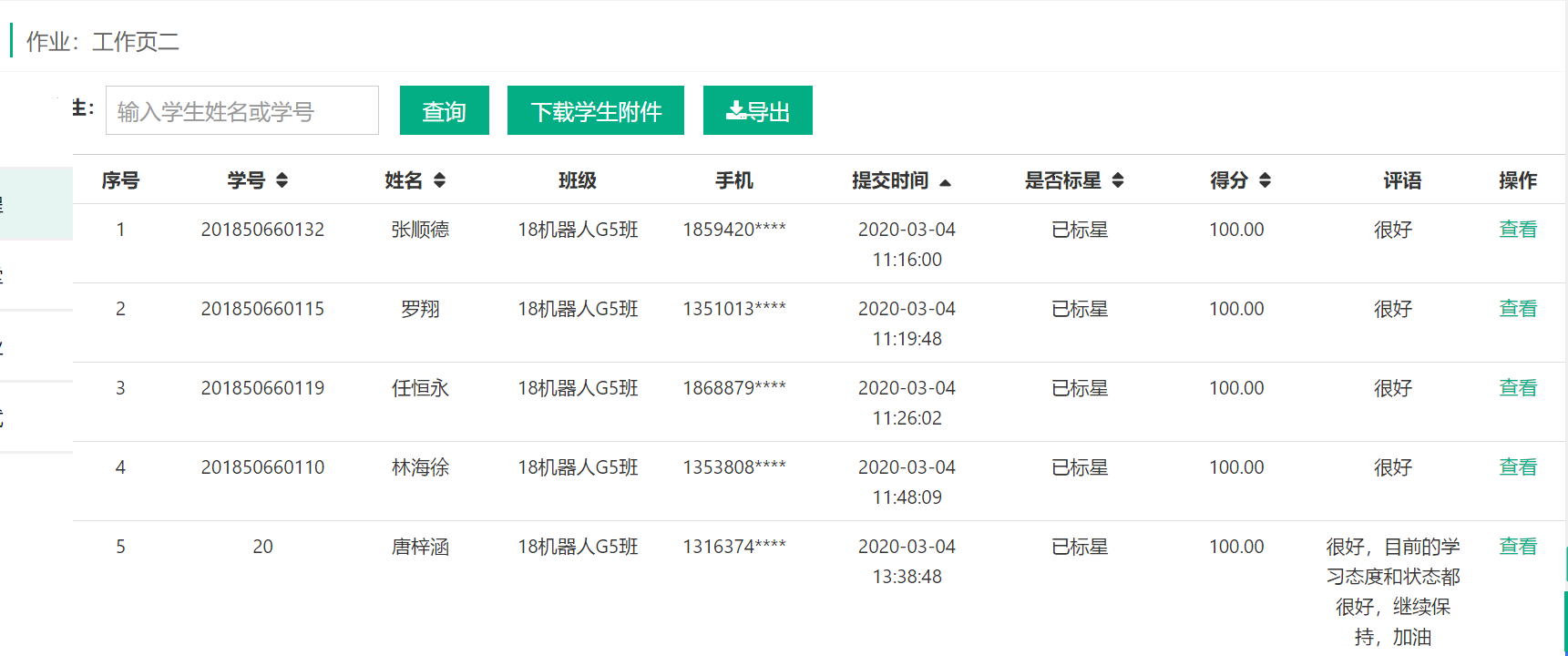Select student ID 201850660132
The width and height of the screenshot is (1568, 656).
pos(262,230)
